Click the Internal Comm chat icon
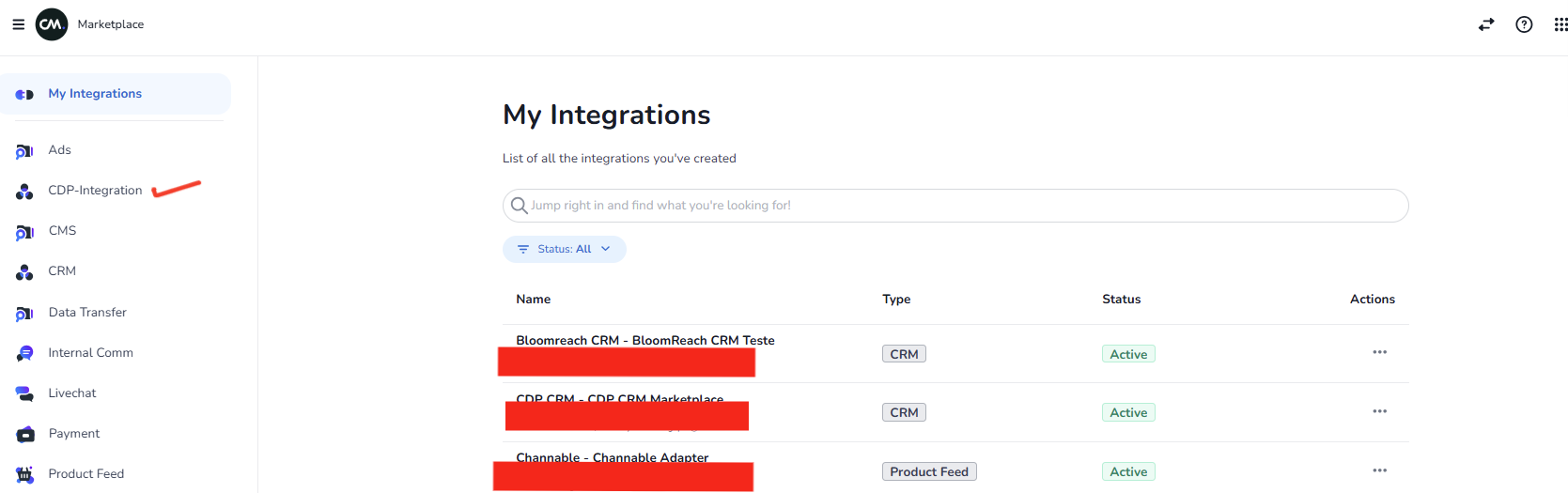The image size is (1568, 493). [x=24, y=353]
